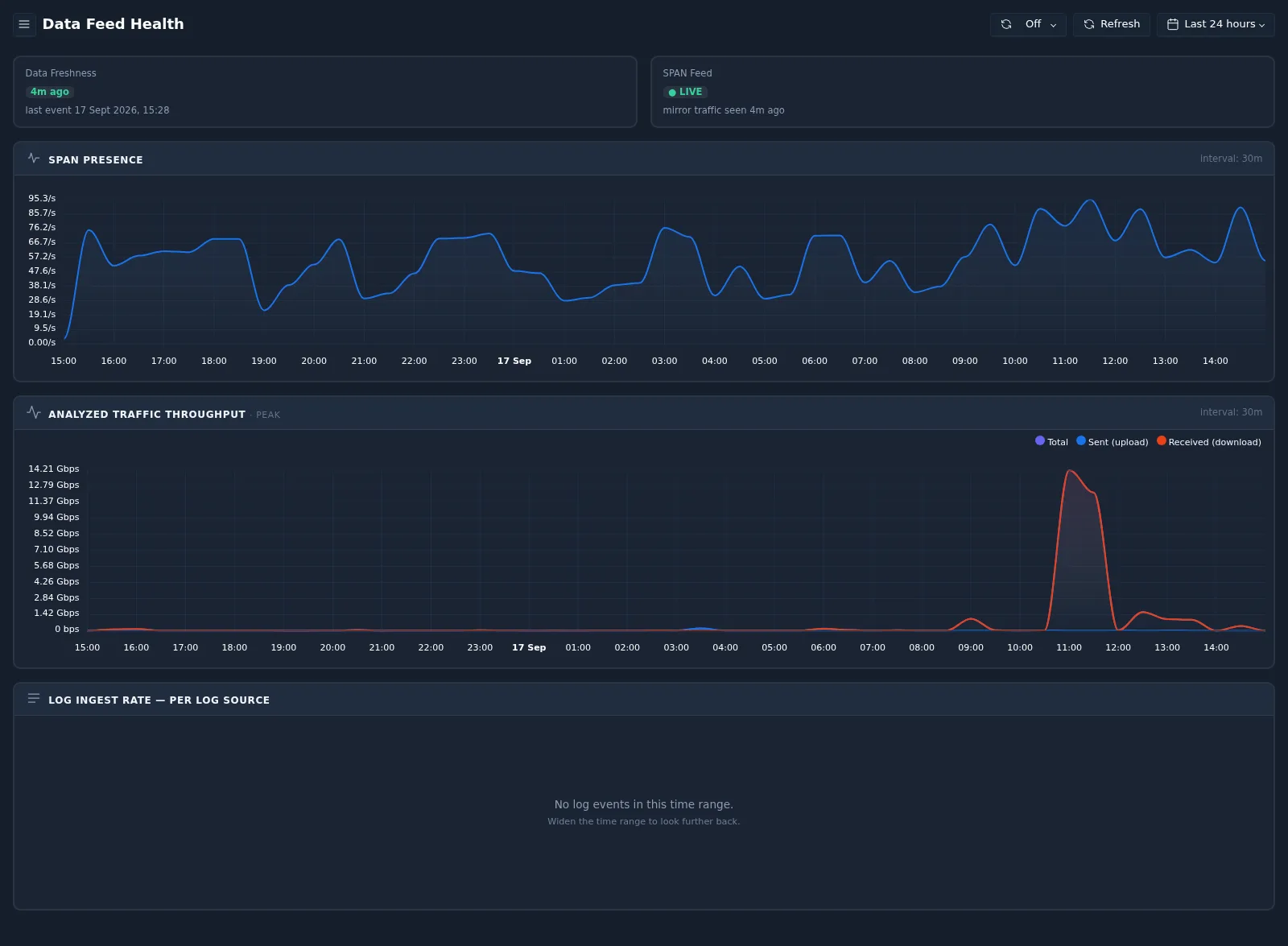Click the list icon beside LOG INGEST RATE
The height and width of the screenshot is (946, 1288).
[34, 698]
